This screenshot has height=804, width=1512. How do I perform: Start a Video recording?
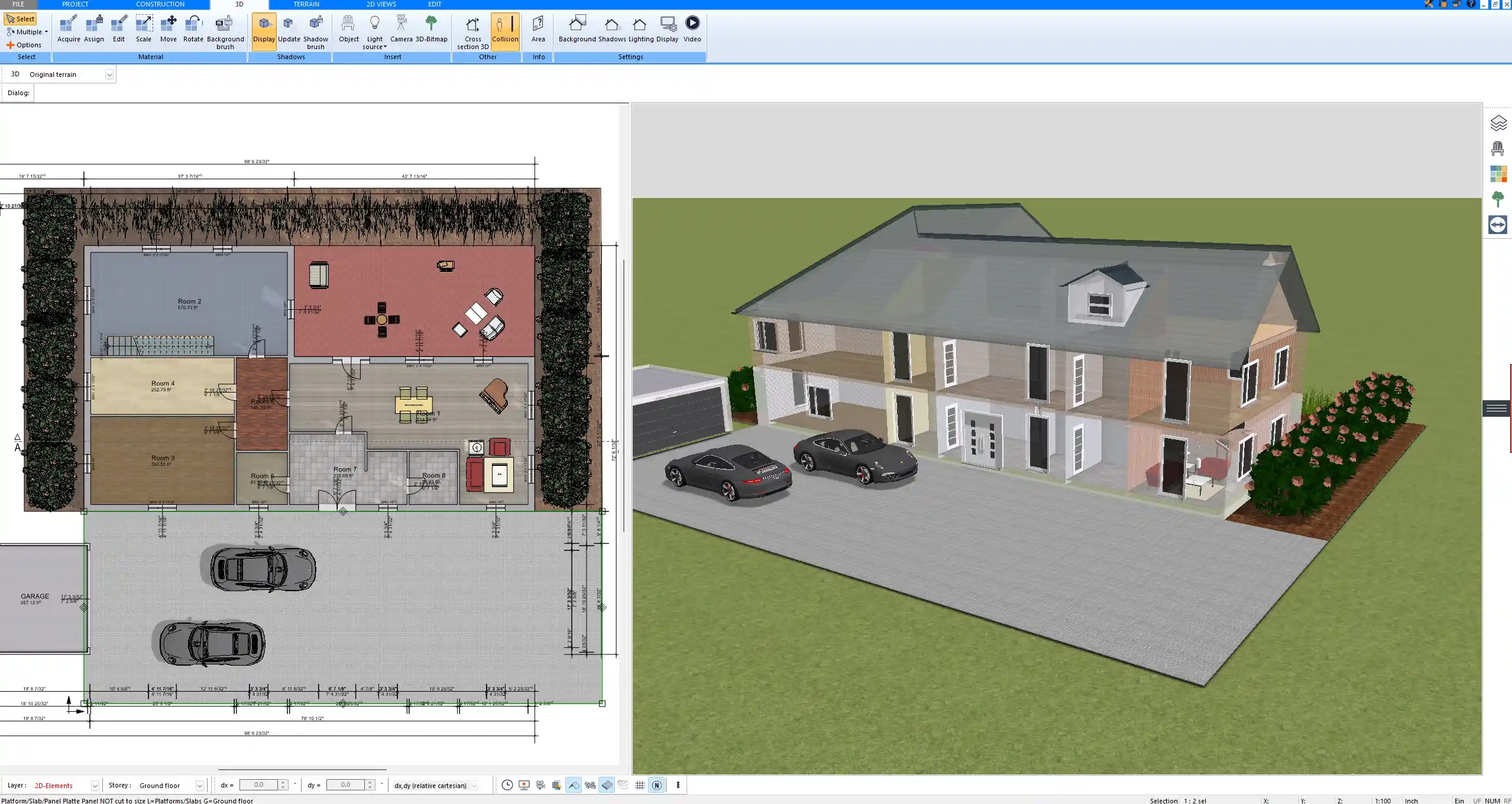691,27
